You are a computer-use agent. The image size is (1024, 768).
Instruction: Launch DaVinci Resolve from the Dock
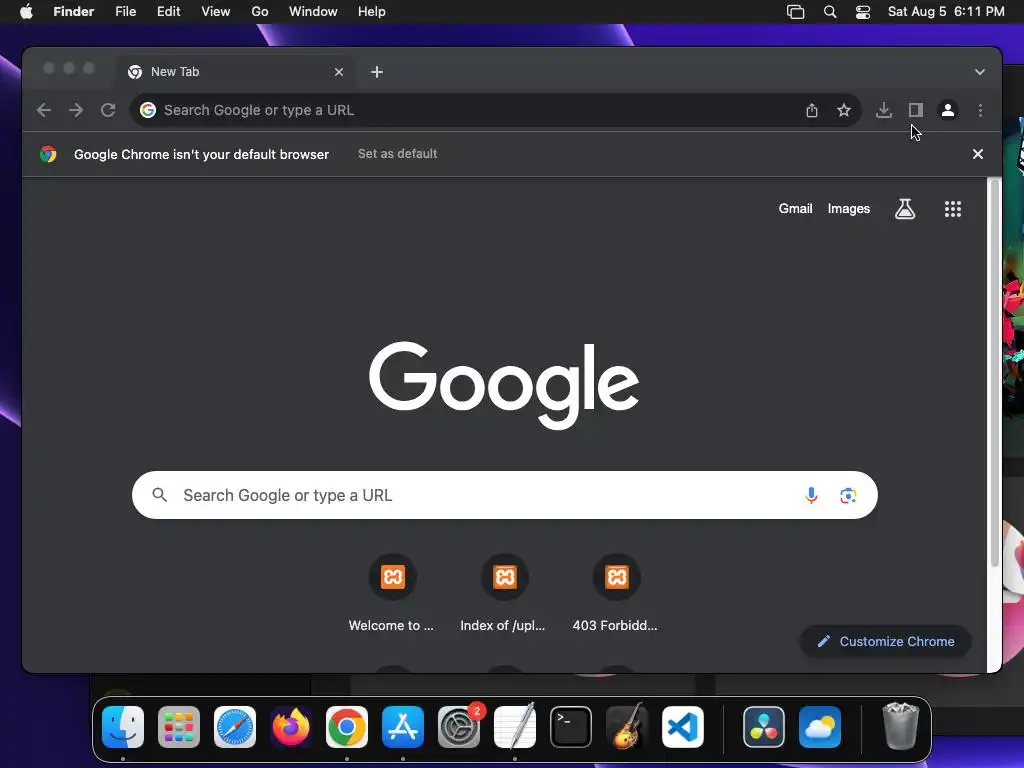[x=763, y=727]
